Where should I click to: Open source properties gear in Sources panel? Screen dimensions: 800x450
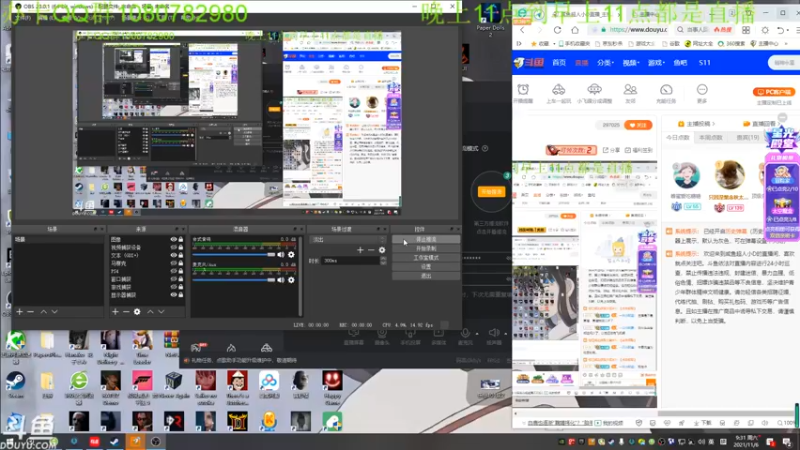coord(137,312)
